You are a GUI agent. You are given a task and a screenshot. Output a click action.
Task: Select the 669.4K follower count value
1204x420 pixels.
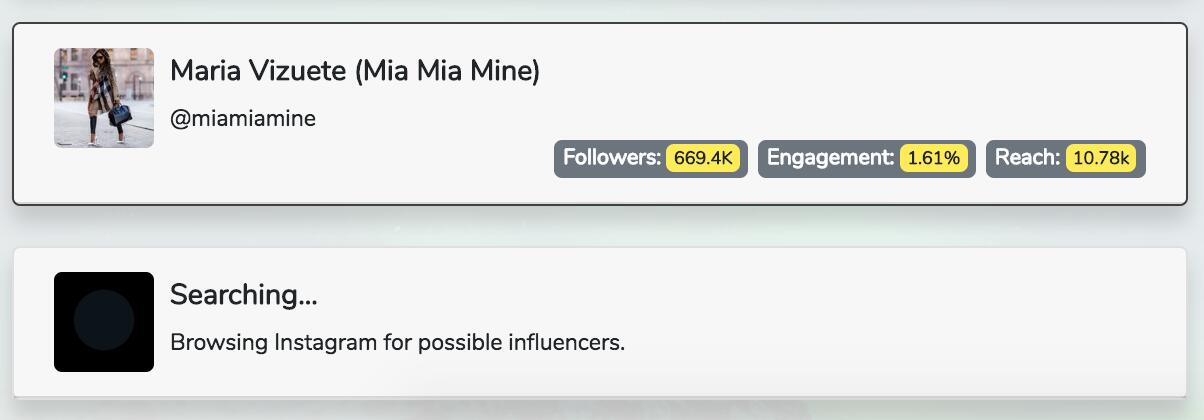coord(704,158)
